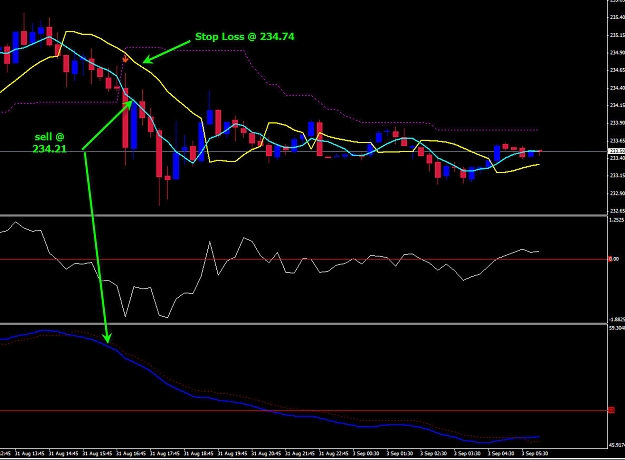Click the red 50 level marker
Image resolution: width=625 pixels, height=460 pixels.
(x=611, y=410)
